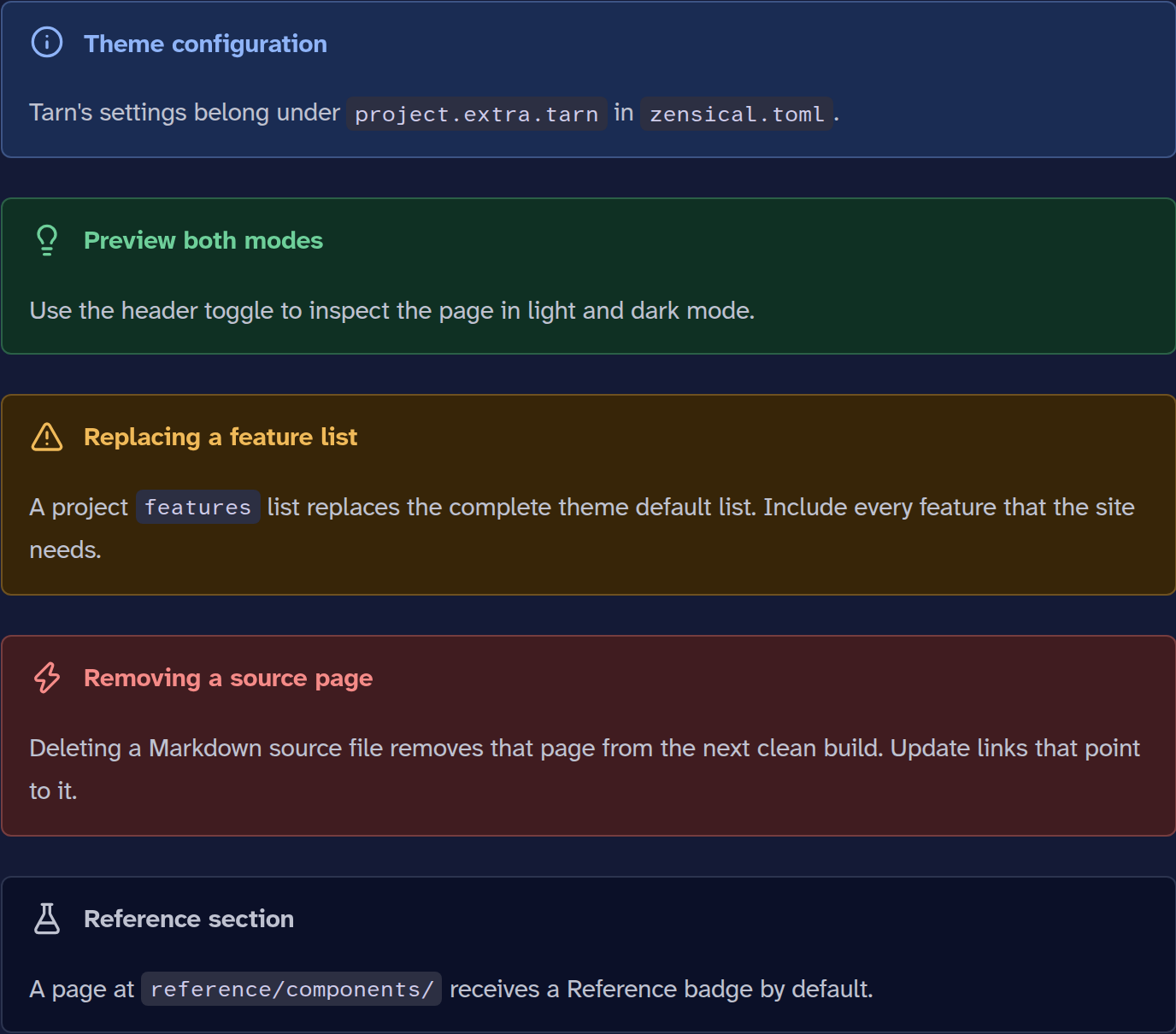This screenshot has width=1176, height=1034.
Task: Click the text 'Tarn's settings belong under'
Action: tap(185, 112)
